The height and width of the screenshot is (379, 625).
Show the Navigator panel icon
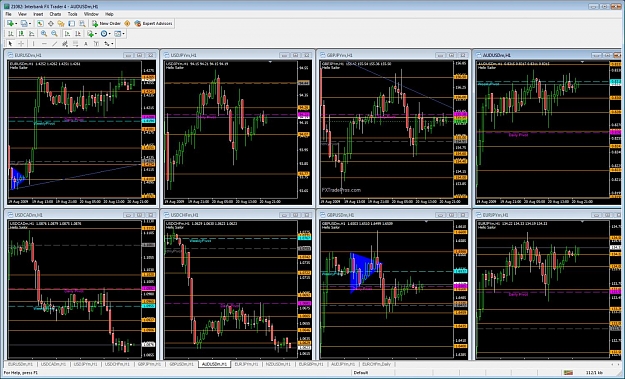point(61,24)
